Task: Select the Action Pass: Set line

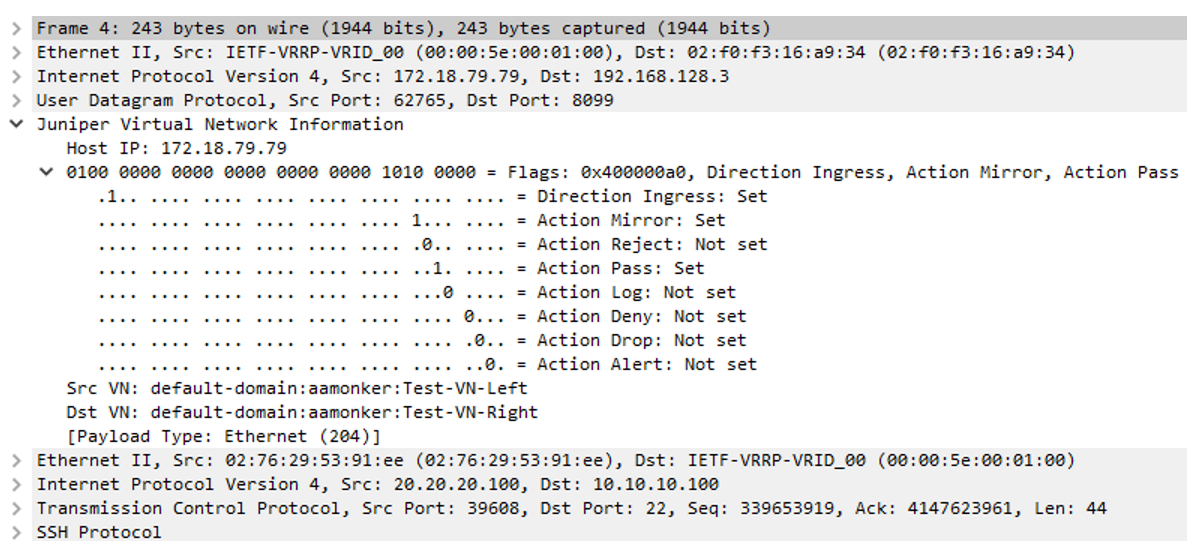Action: pyautogui.click(x=401, y=268)
